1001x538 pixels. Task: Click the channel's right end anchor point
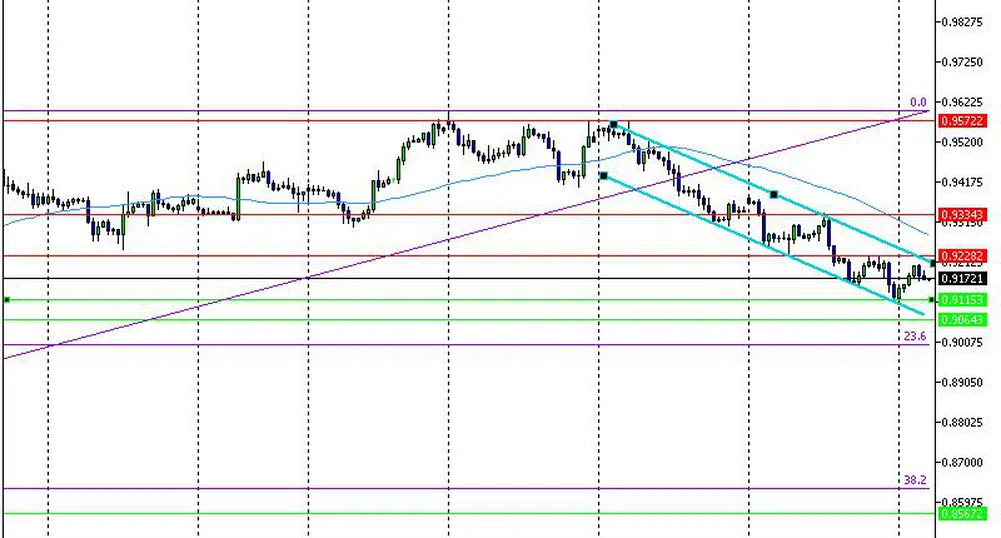click(x=932, y=263)
